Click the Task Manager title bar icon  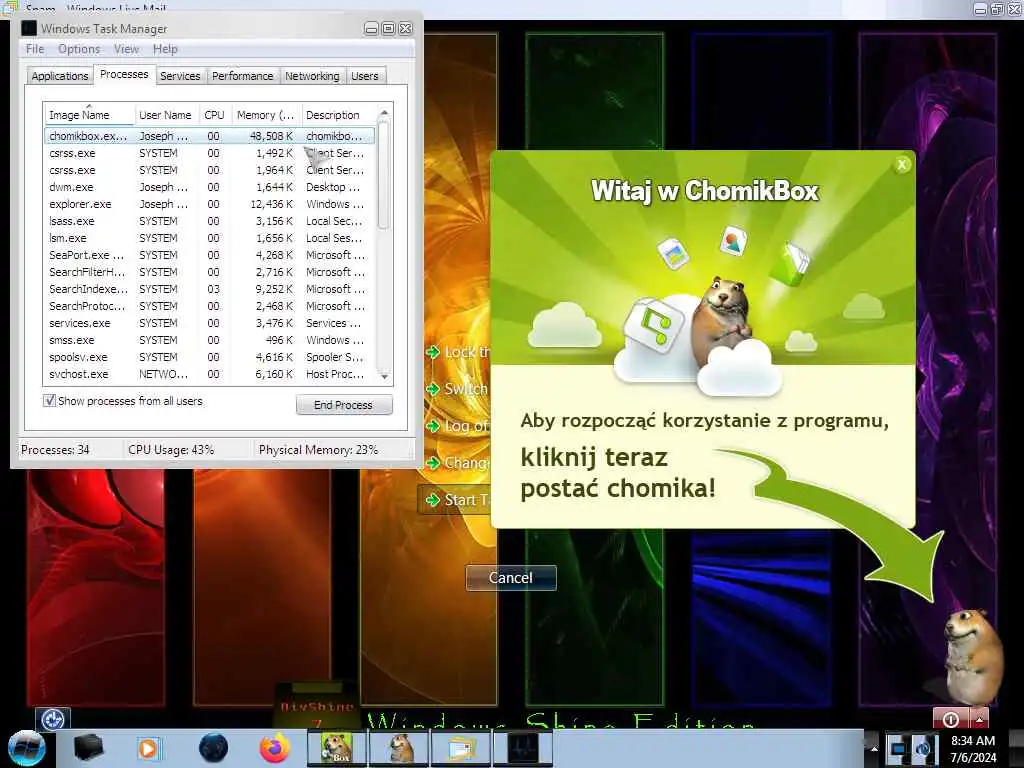[x=29, y=28]
